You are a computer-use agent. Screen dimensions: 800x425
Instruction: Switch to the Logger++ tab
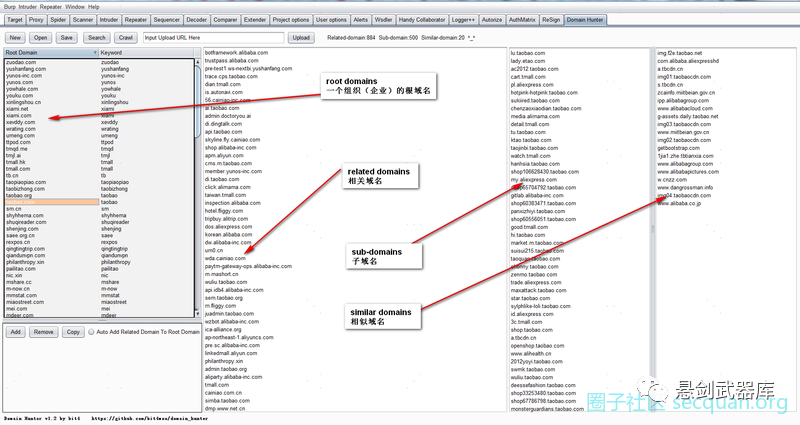click(463, 20)
